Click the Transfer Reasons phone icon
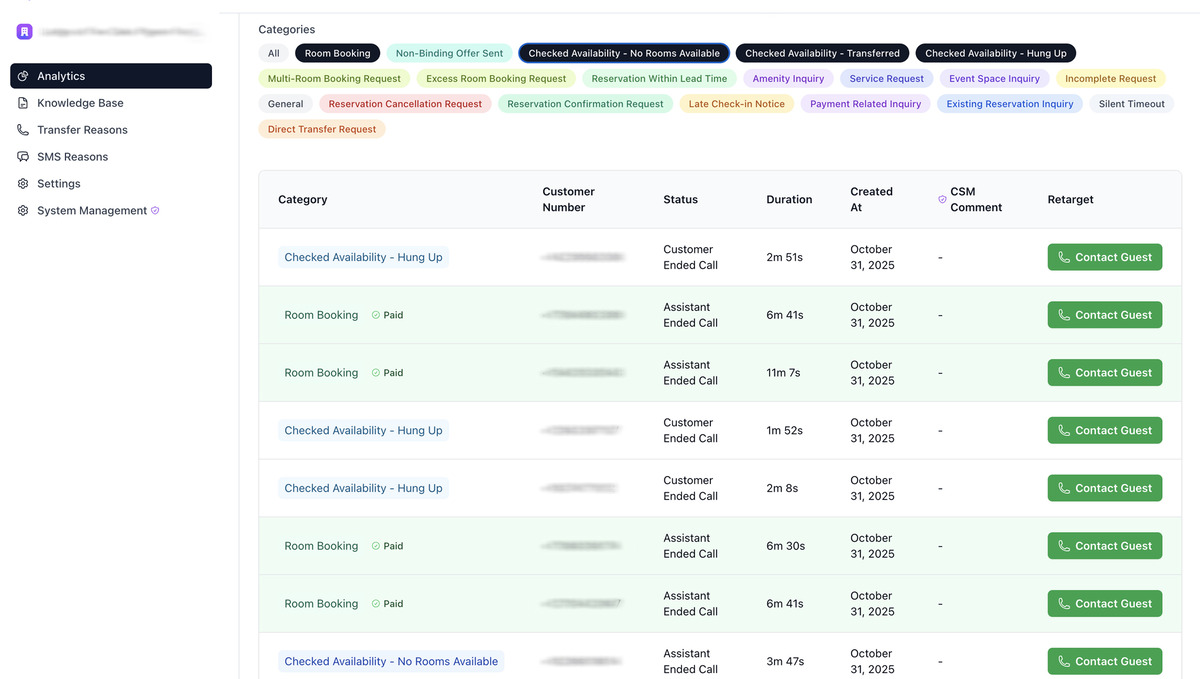Image resolution: width=1200 pixels, height=679 pixels. 24,130
